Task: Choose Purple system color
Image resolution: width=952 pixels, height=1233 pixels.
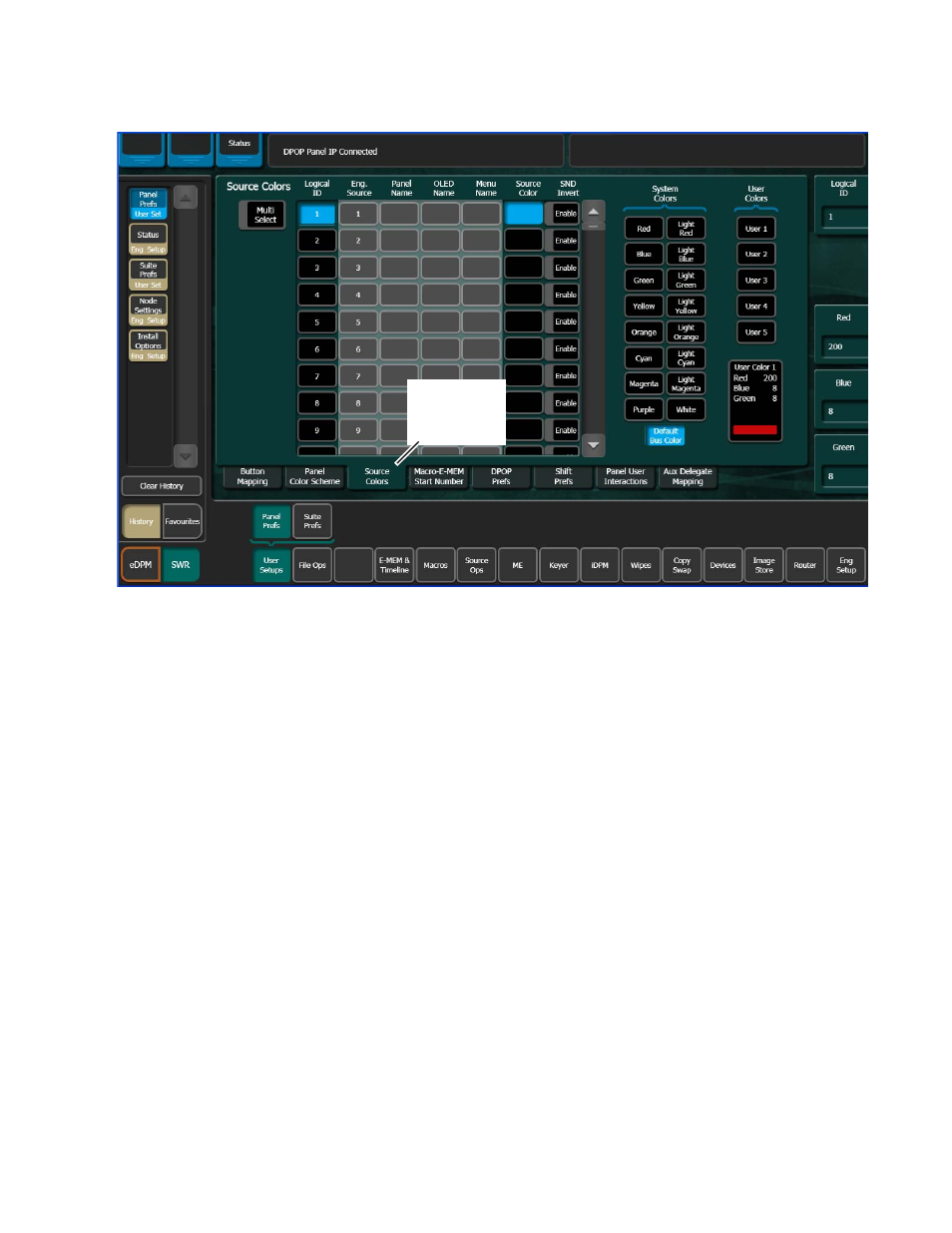Action: pos(644,410)
